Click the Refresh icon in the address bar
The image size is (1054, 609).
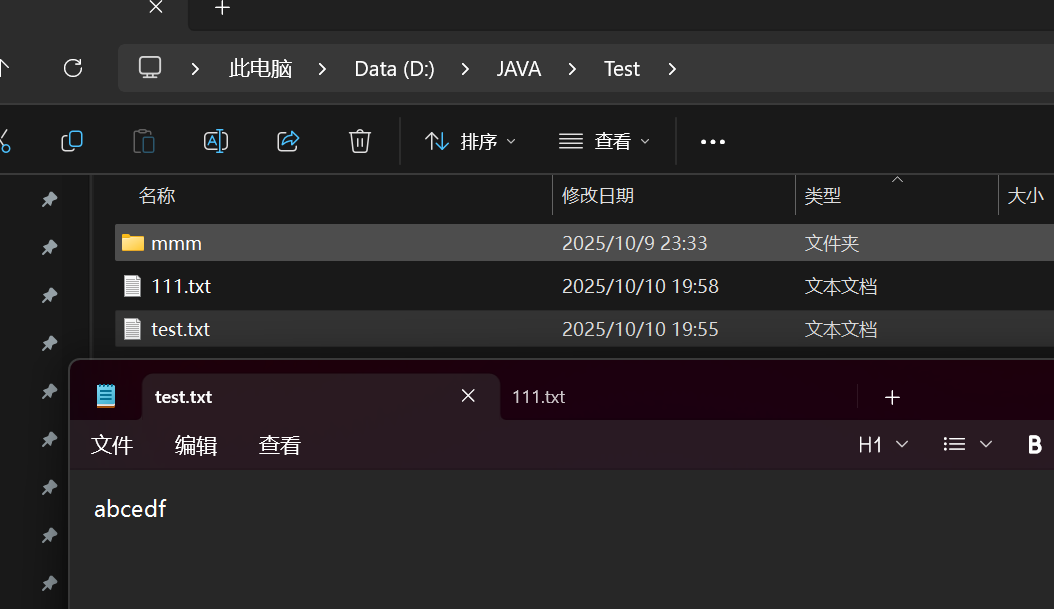click(71, 68)
